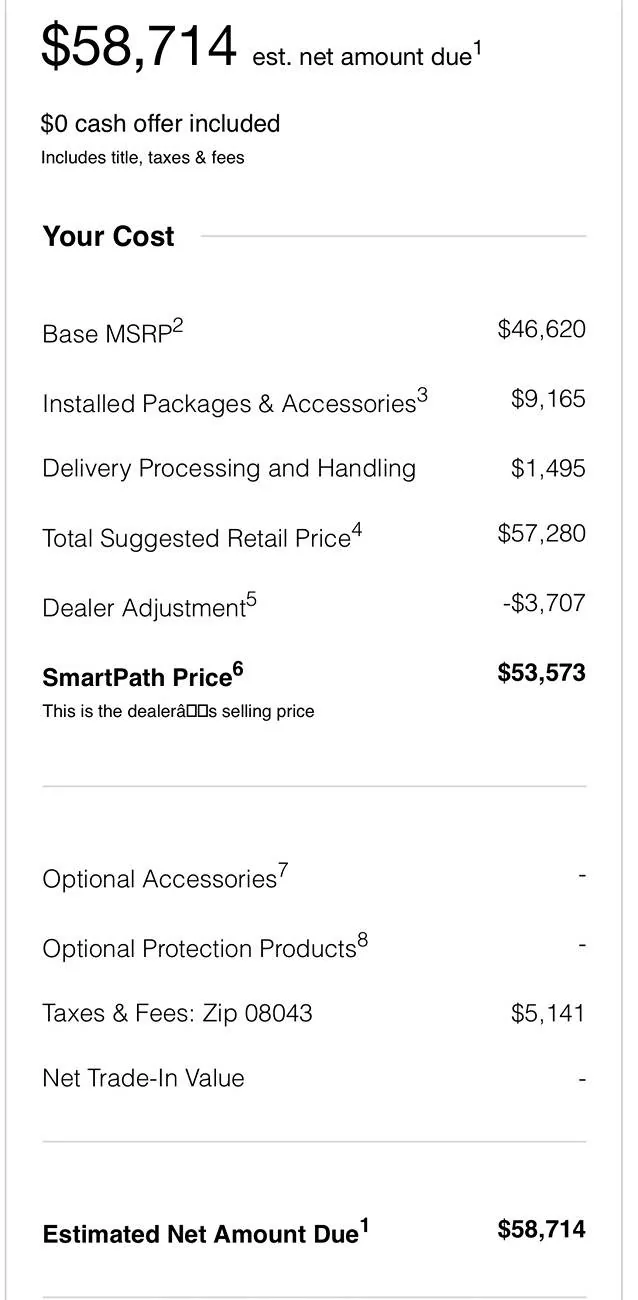
Task: Click footnote 6 next to SmartPath Price
Action: (238, 669)
